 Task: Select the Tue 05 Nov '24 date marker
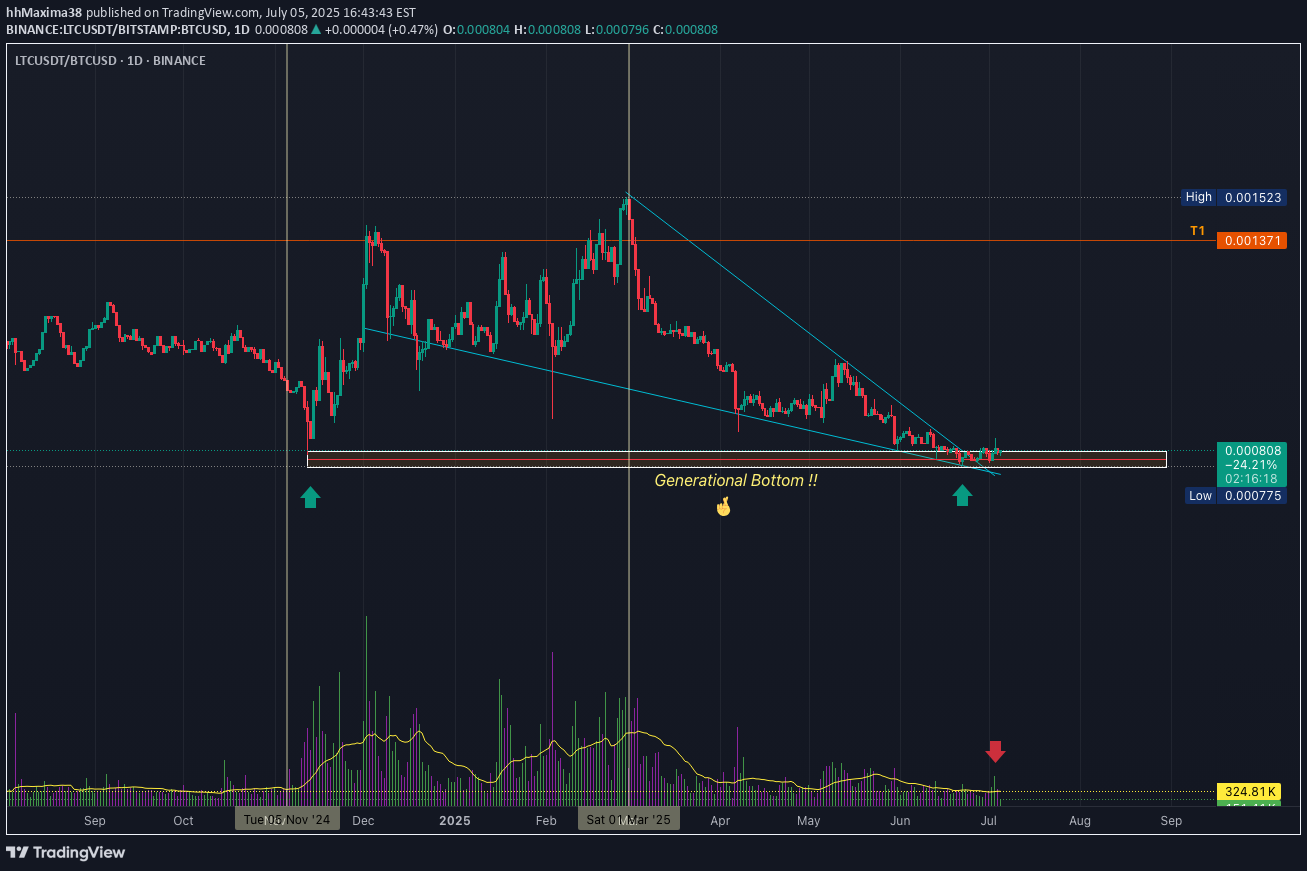click(287, 818)
